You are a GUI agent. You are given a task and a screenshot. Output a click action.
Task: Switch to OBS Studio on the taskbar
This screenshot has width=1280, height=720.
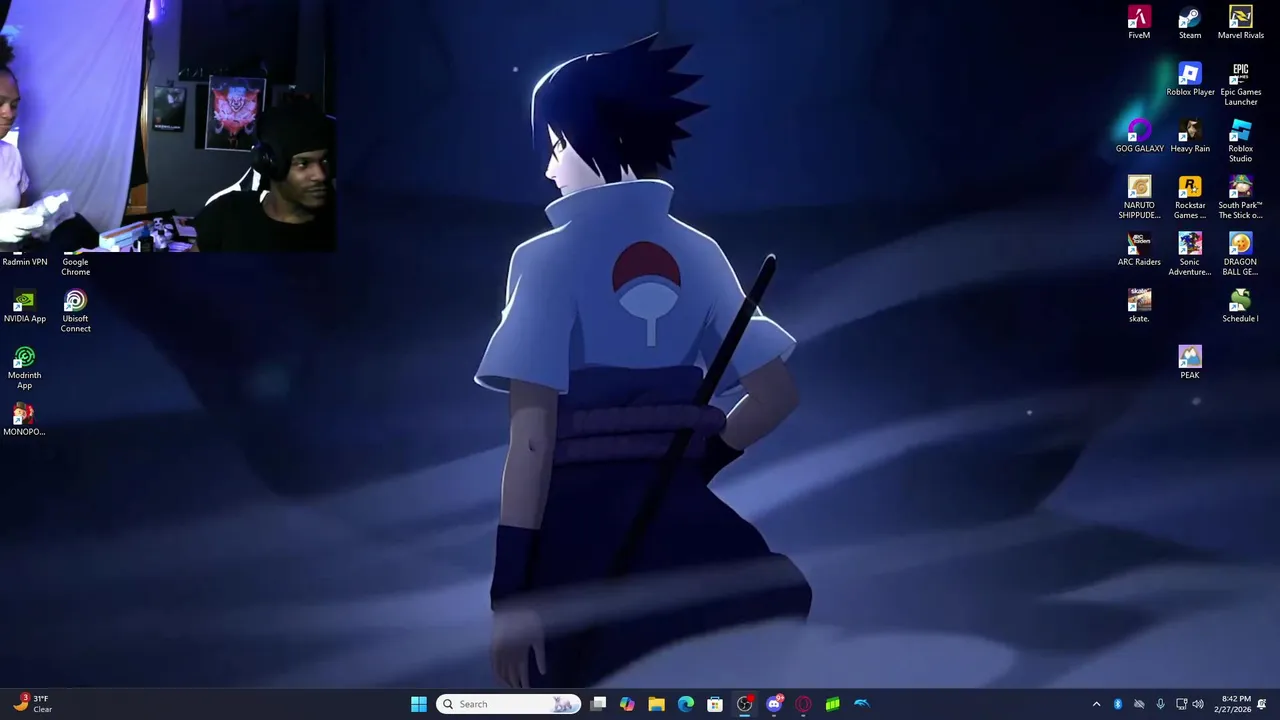[x=745, y=704]
